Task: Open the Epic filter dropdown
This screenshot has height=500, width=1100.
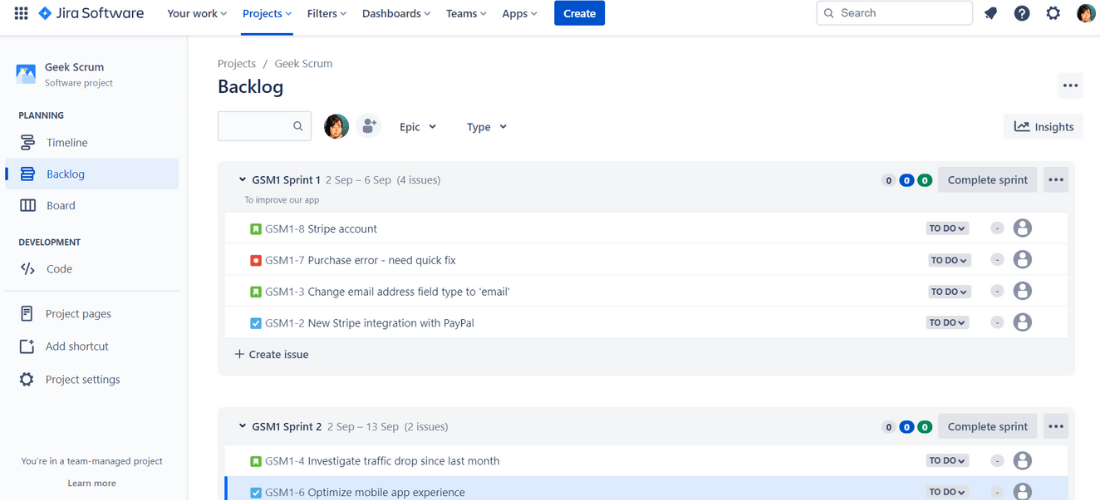Action: click(418, 127)
